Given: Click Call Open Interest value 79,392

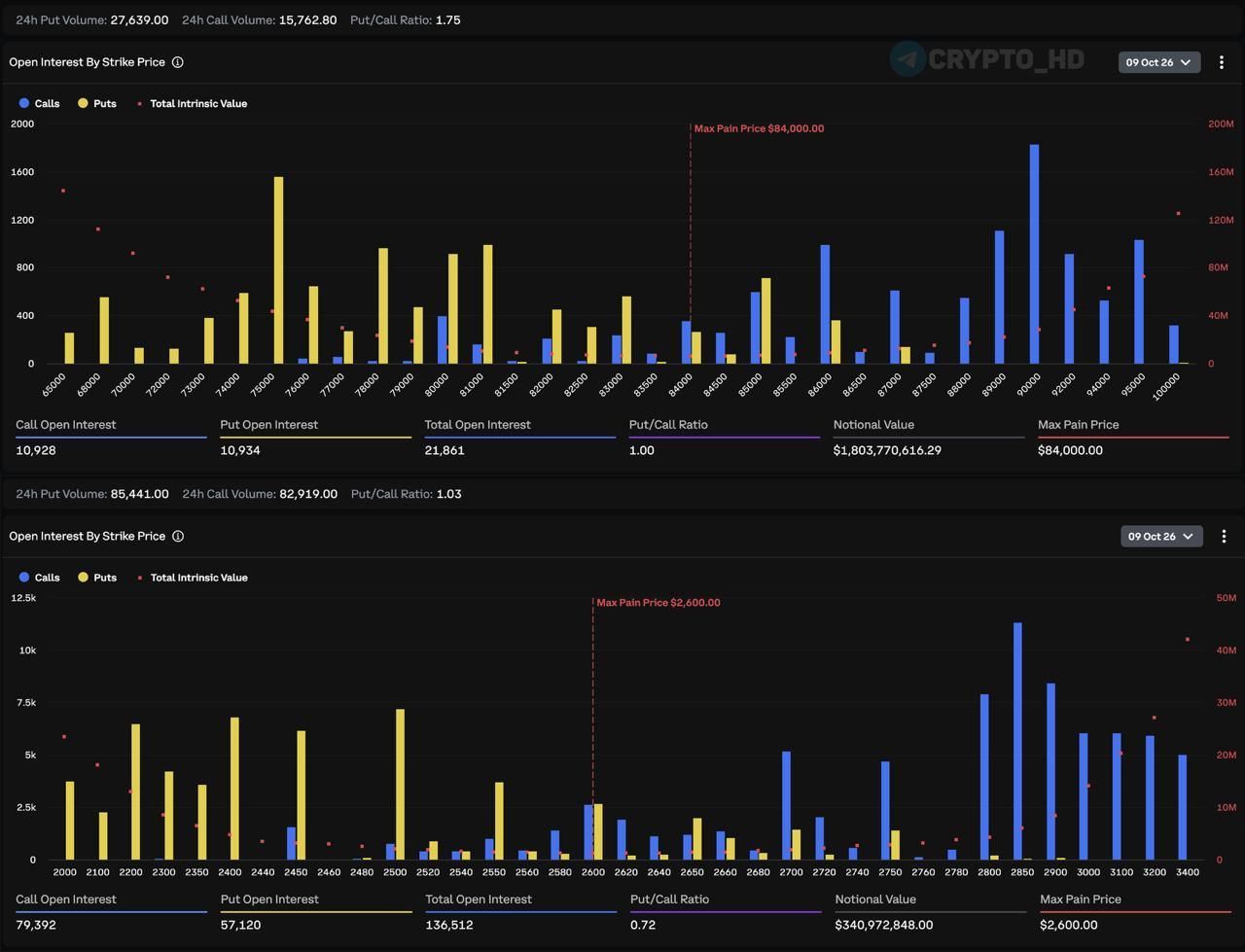Looking at the screenshot, I should pyautogui.click(x=36, y=925).
